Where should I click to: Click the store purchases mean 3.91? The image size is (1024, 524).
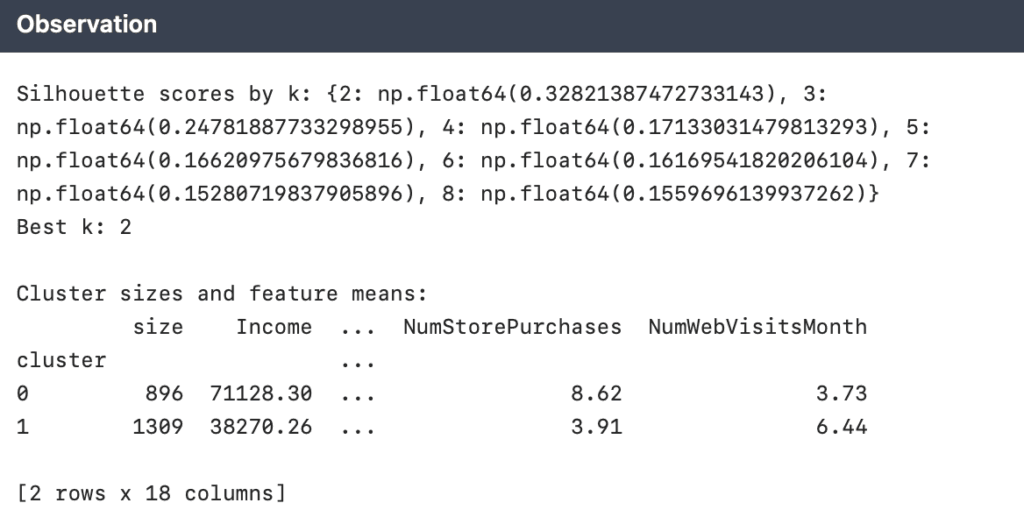coord(597,427)
